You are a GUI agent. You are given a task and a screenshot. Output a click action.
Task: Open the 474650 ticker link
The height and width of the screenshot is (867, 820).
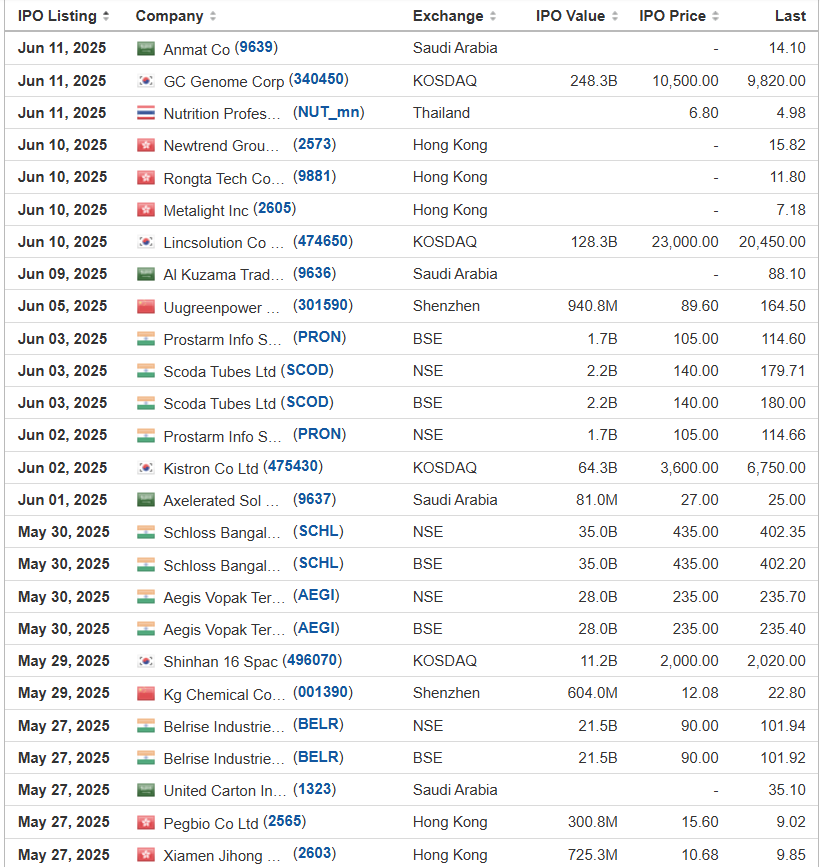(x=322, y=241)
